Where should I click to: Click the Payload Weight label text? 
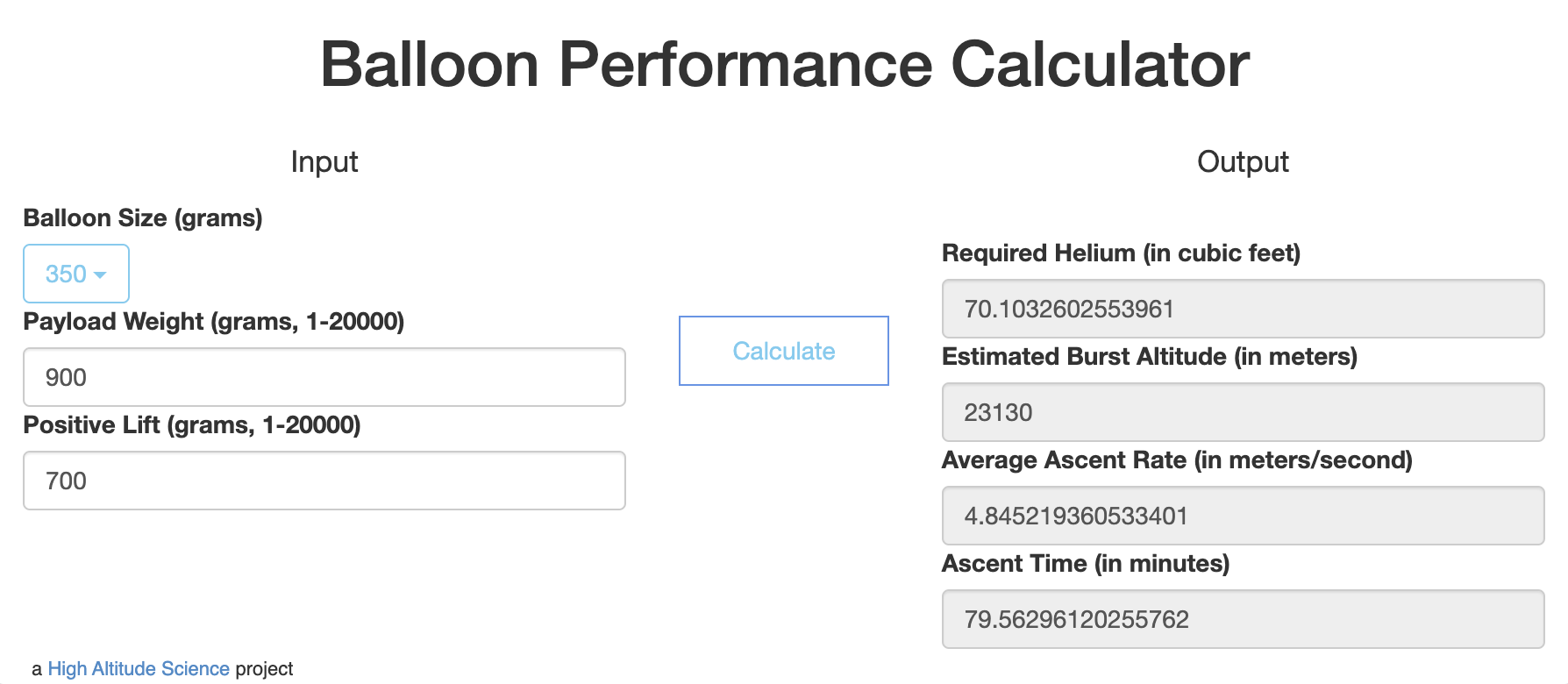coord(213,322)
